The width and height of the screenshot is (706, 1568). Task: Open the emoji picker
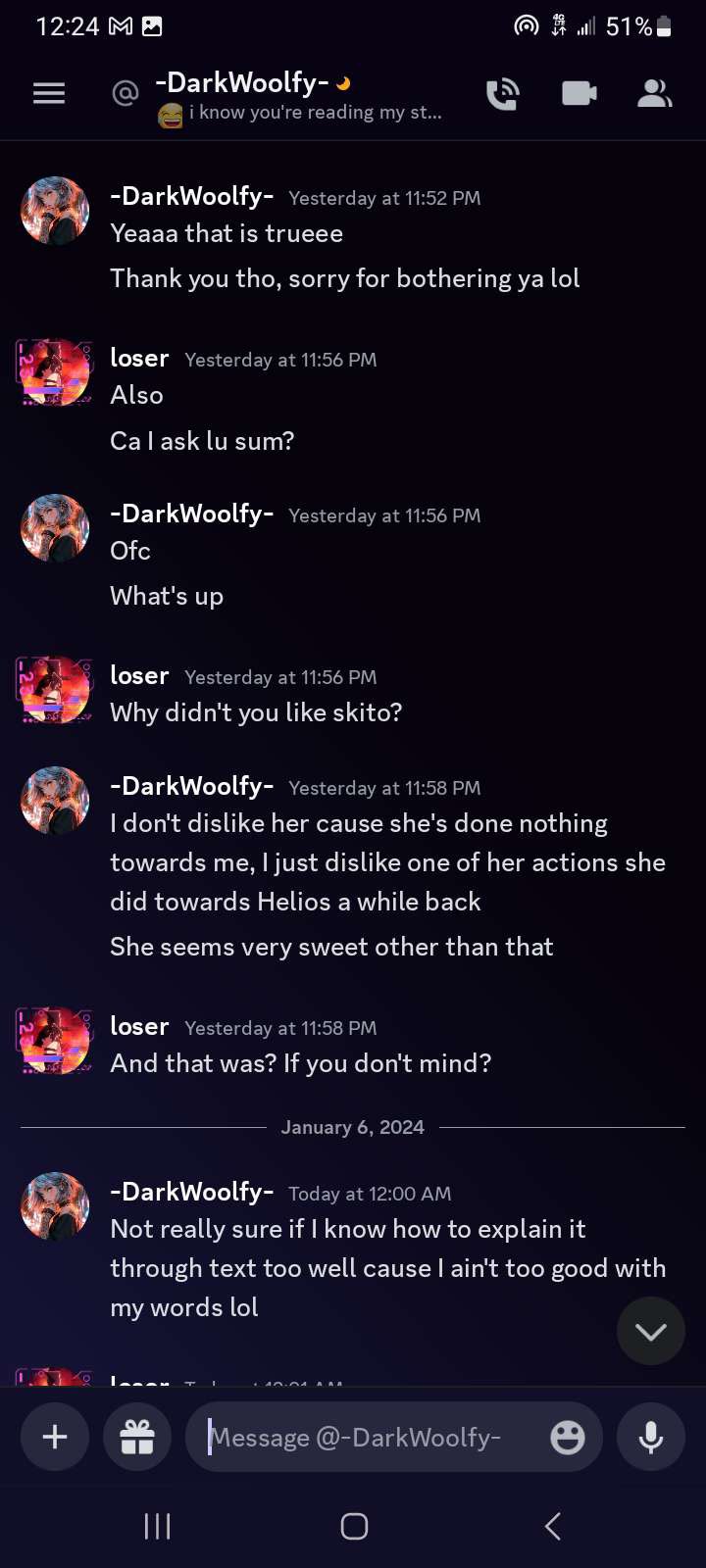[x=567, y=1437]
